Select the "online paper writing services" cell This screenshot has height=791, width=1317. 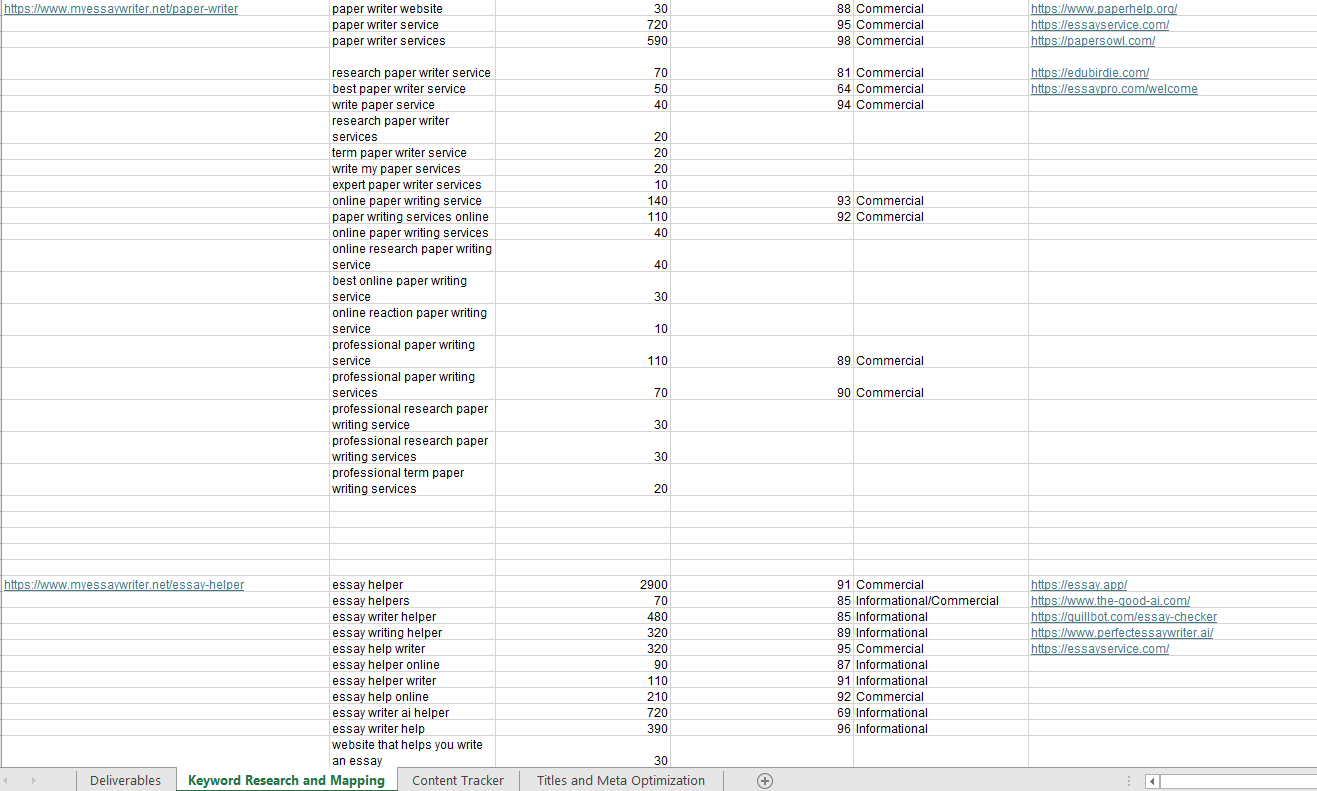[x=412, y=233]
